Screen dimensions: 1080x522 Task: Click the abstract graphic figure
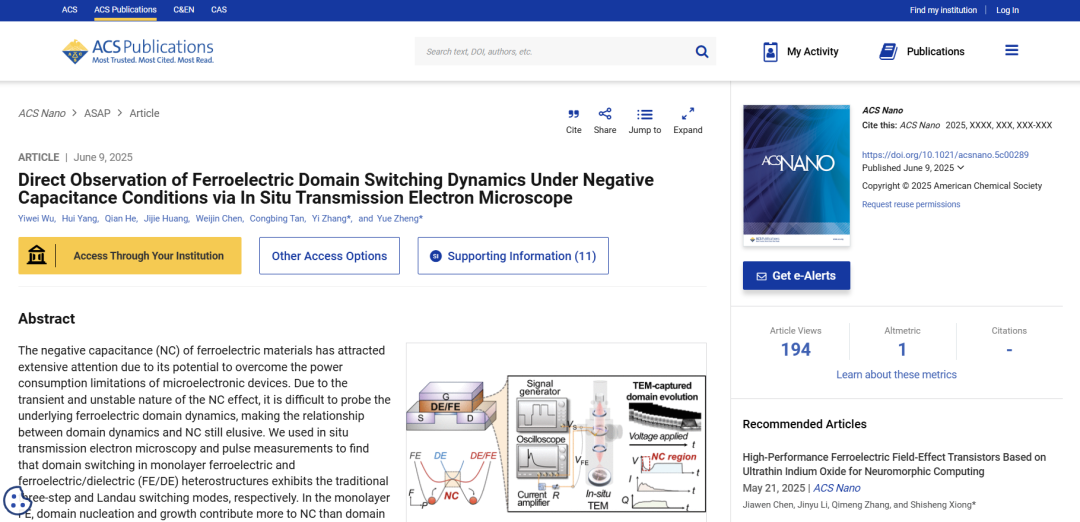pyautogui.click(x=557, y=443)
